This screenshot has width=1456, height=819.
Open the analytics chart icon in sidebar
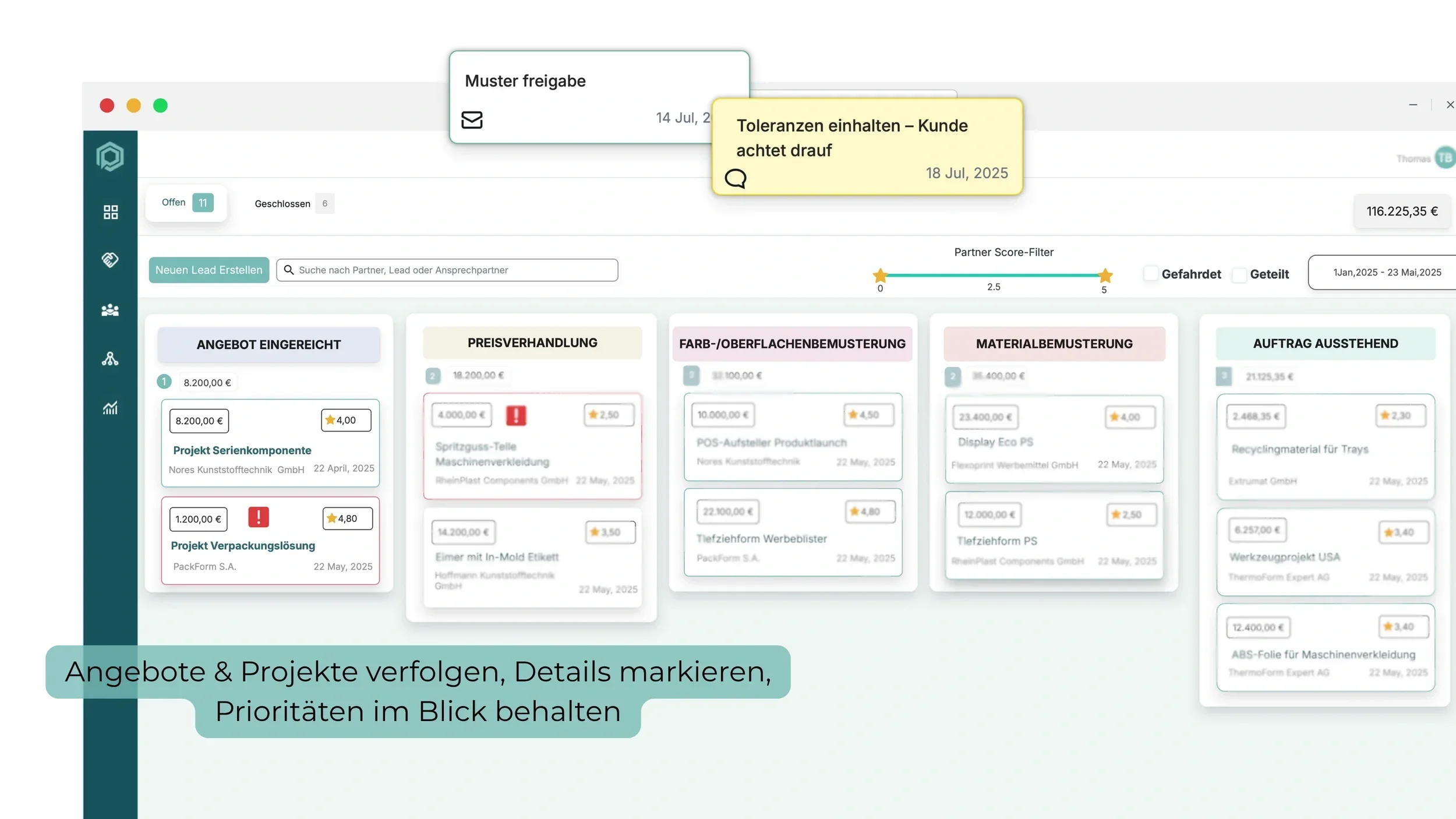(110, 408)
